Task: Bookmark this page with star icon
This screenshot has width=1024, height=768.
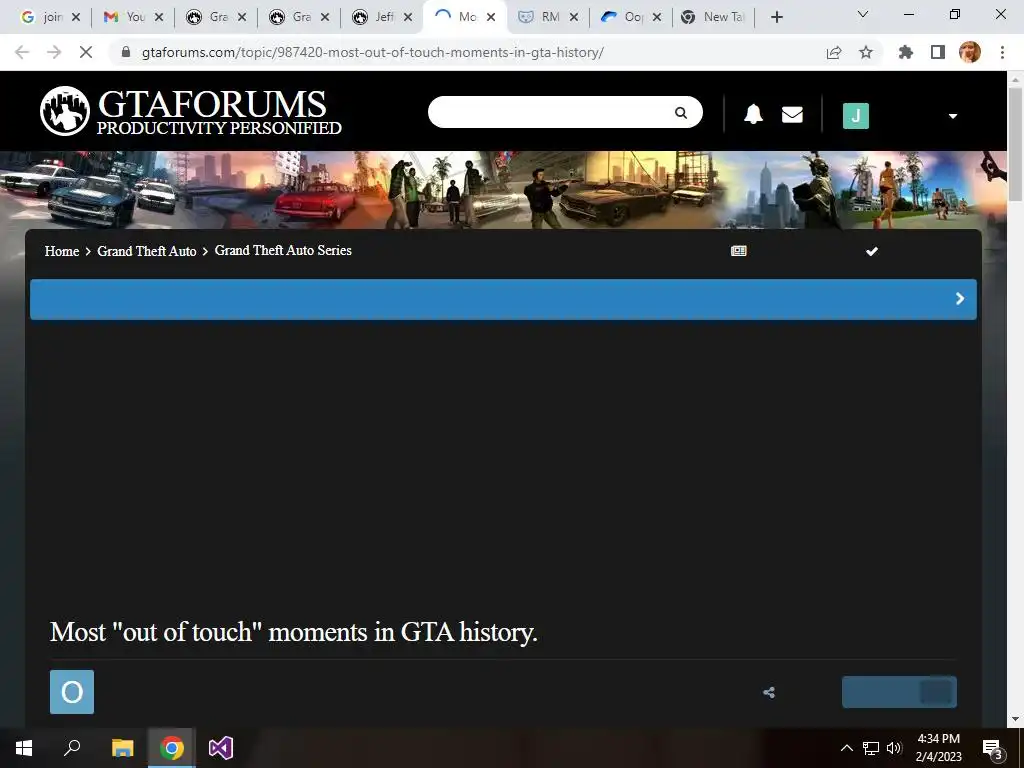Action: coord(865,52)
